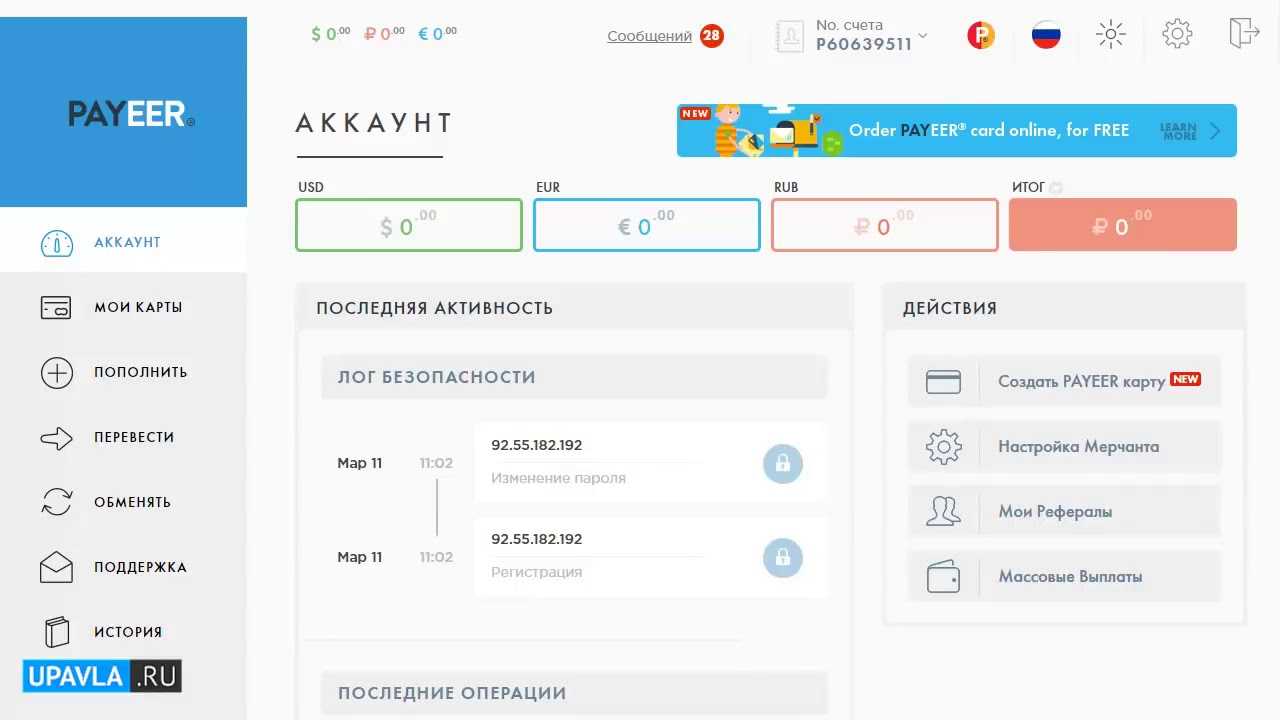
Task: Click the Мои карты card icon
Action: [x=57, y=308]
